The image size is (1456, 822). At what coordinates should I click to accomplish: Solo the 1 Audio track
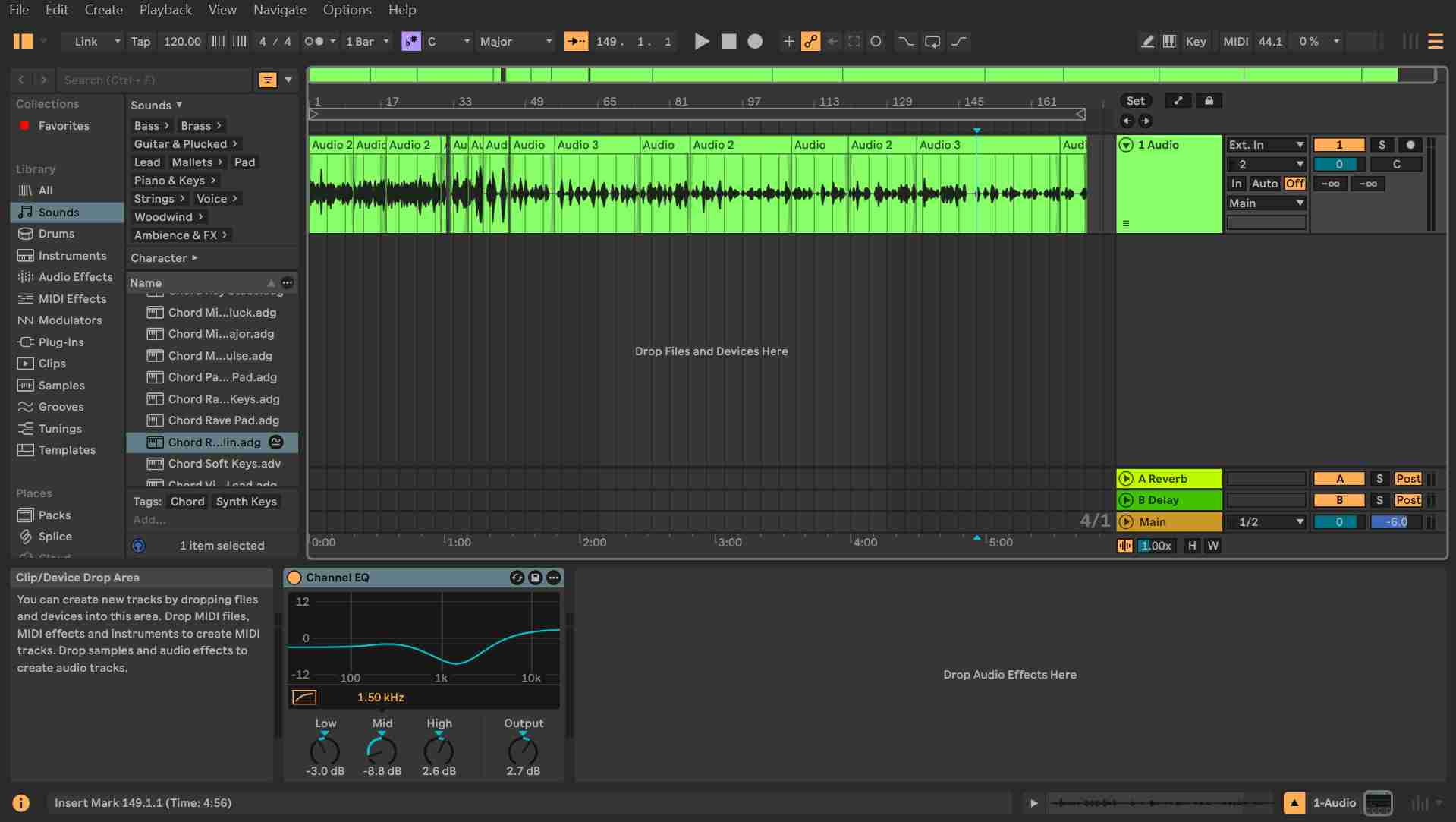point(1381,144)
